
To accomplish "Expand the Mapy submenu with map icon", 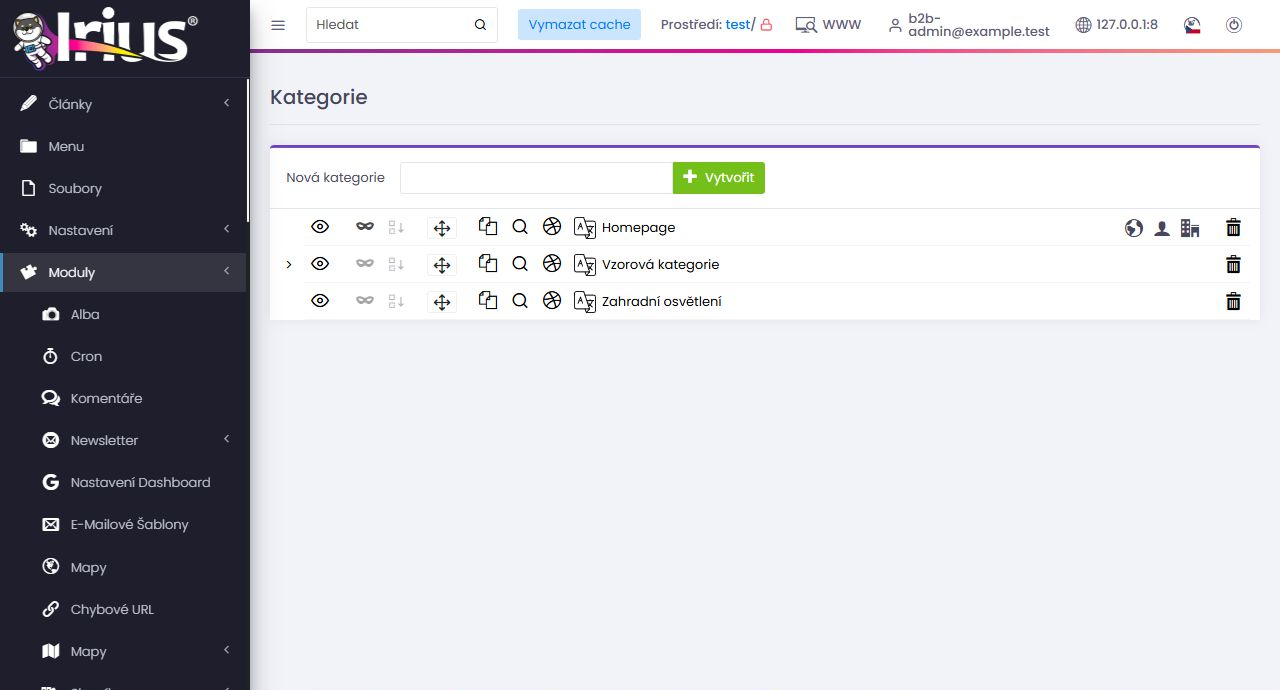I will pos(227,650).
